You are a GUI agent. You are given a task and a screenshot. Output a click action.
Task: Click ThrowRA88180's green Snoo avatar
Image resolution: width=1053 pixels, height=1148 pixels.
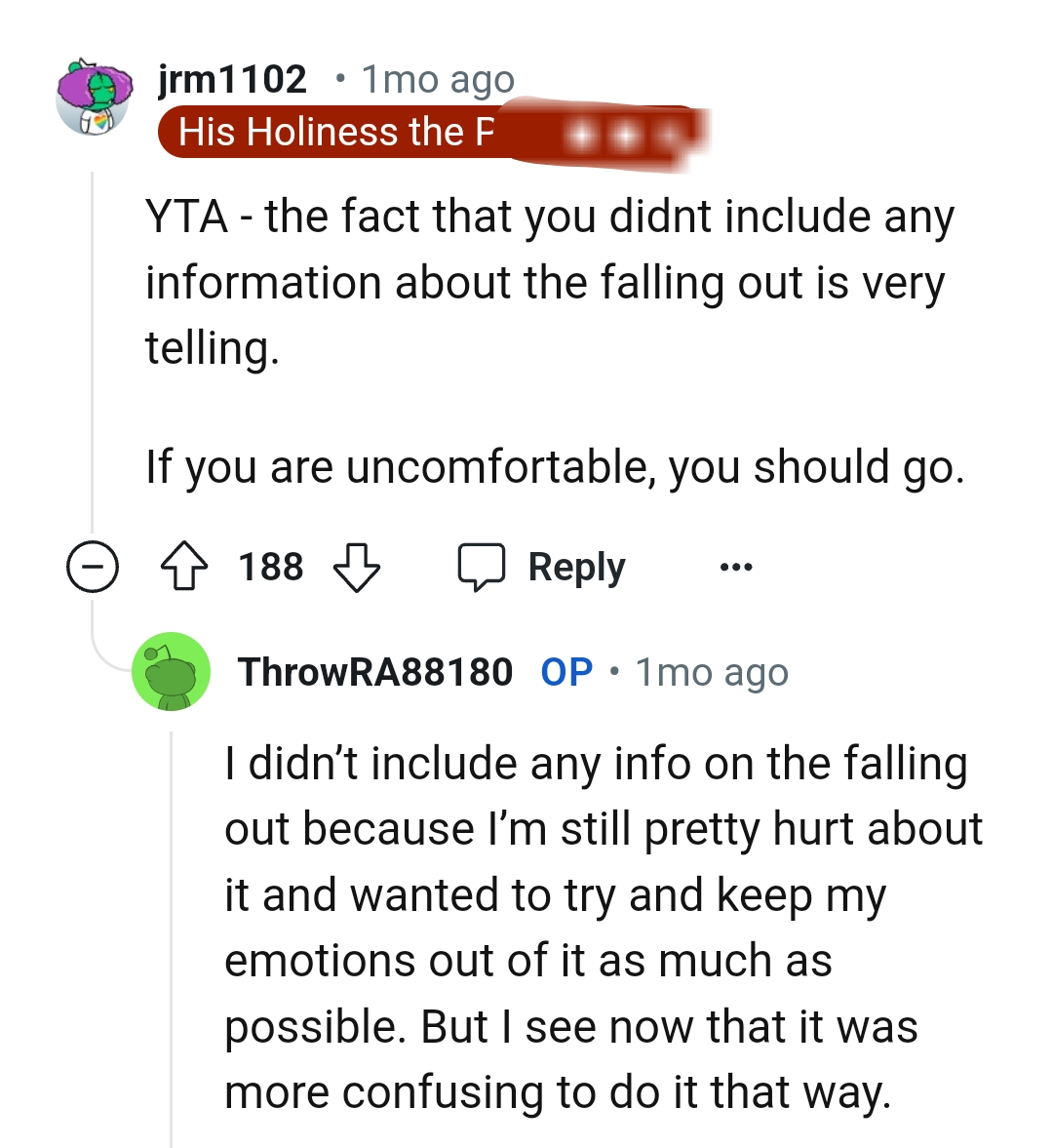171,671
